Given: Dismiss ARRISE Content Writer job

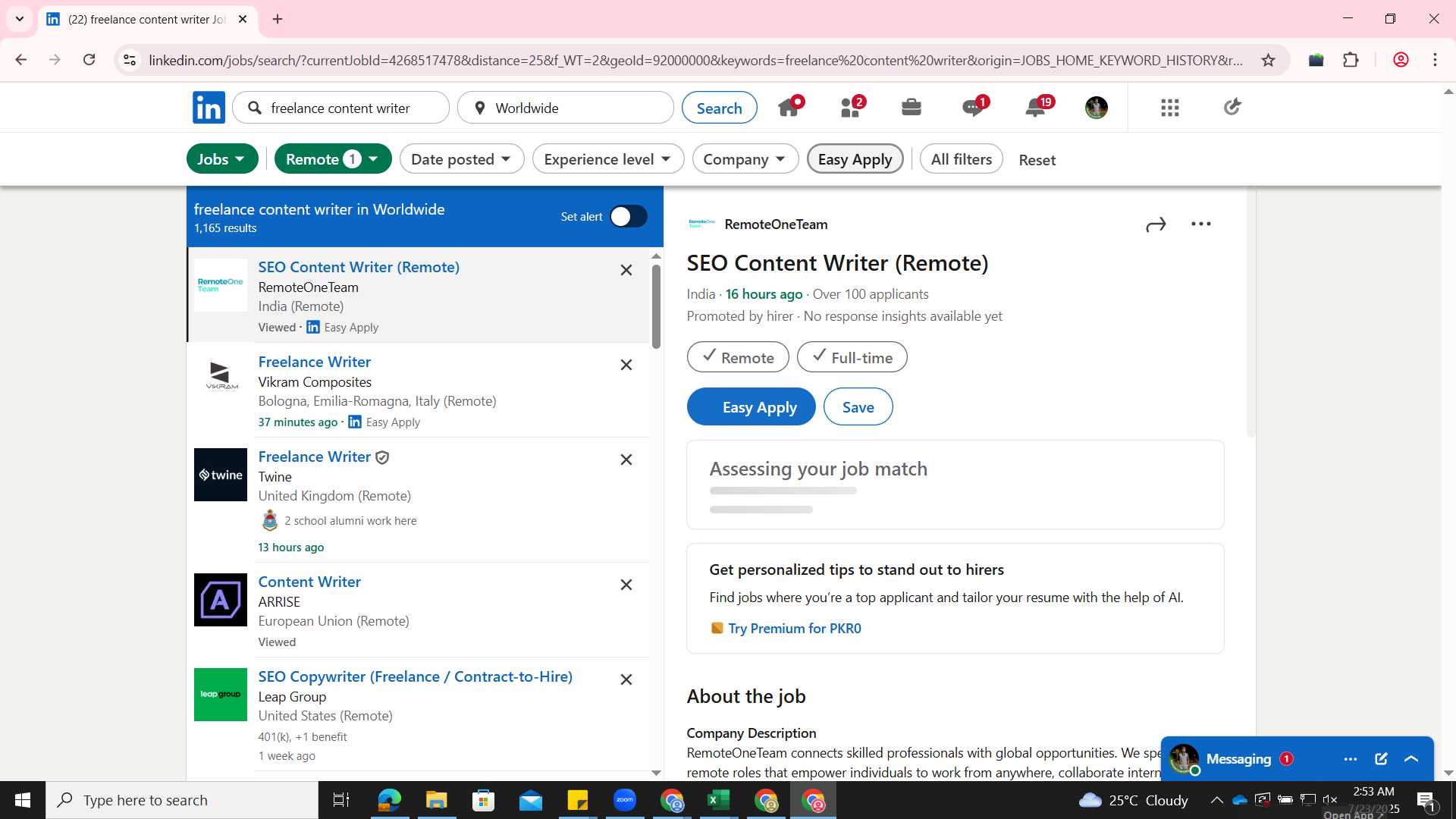Looking at the screenshot, I should (626, 585).
